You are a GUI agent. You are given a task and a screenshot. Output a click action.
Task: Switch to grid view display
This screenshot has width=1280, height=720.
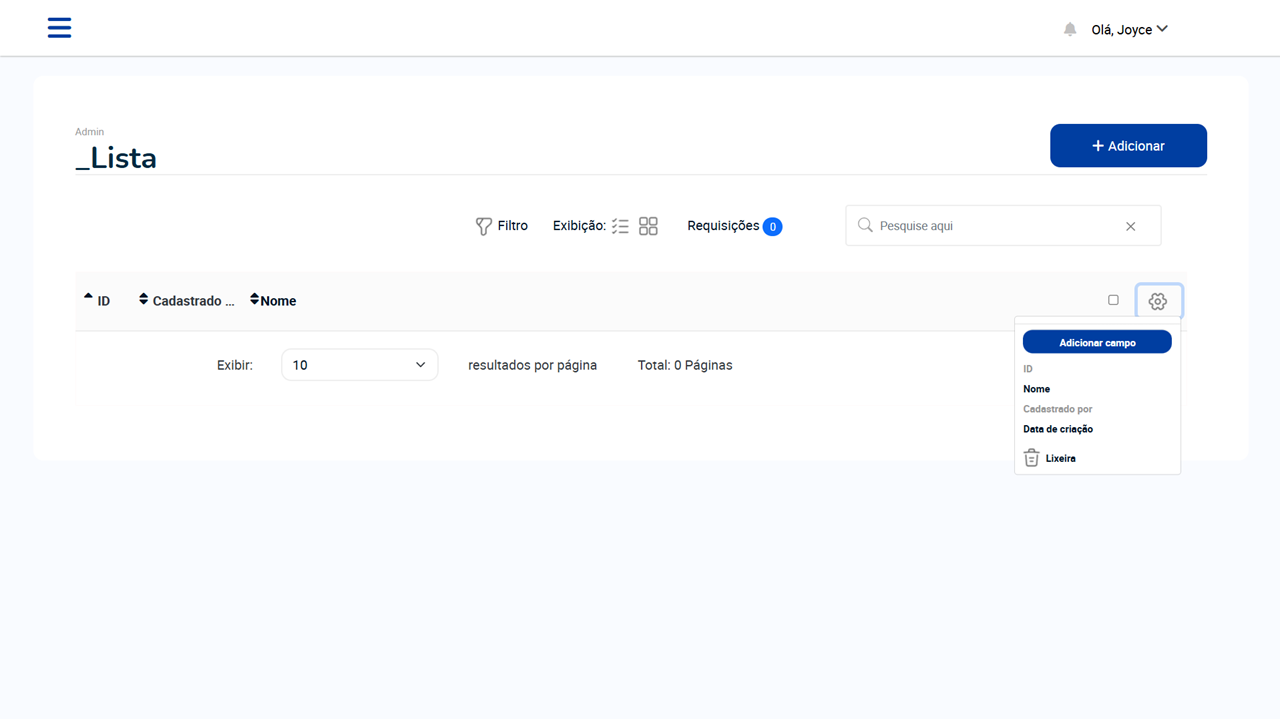pos(648,227)
